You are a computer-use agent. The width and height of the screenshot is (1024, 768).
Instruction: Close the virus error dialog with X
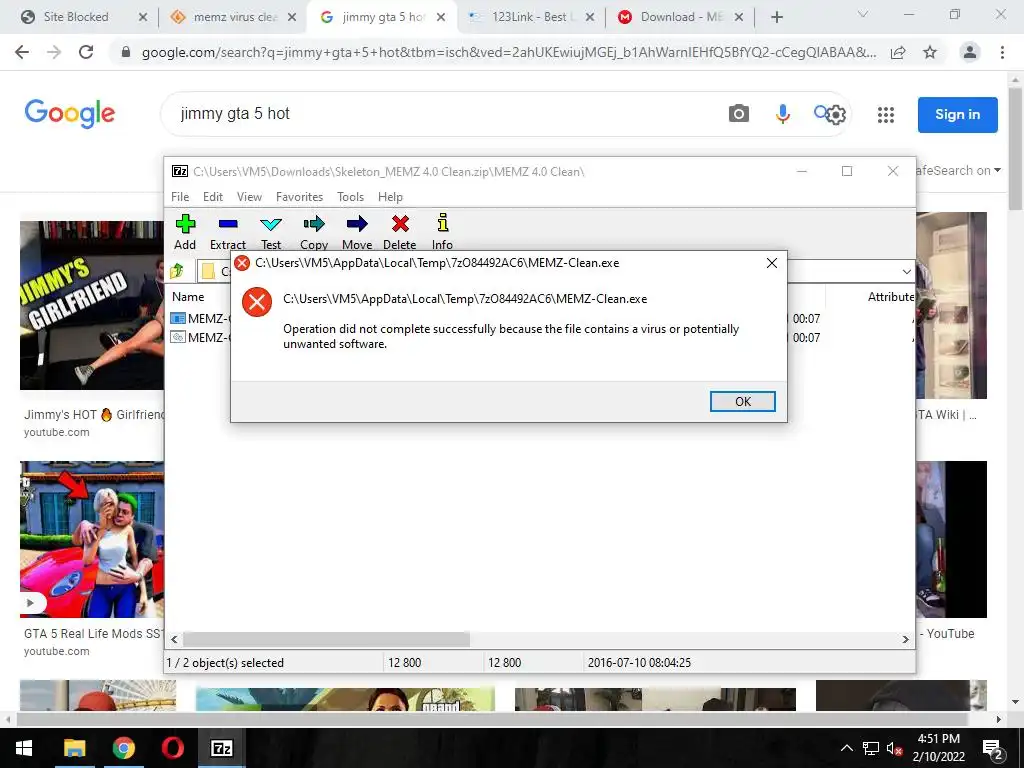pyautogui.click(x=771, y=263)
